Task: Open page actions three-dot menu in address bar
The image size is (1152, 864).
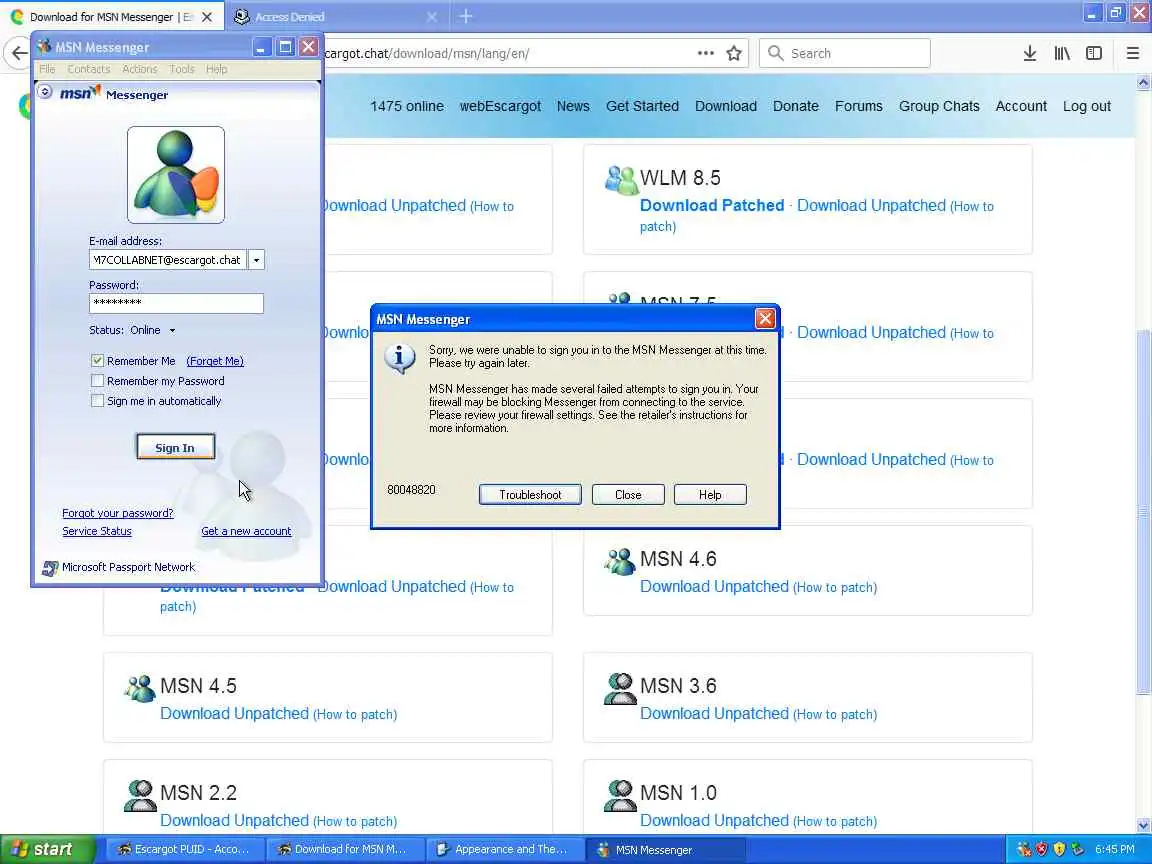Action: point(705,53)
